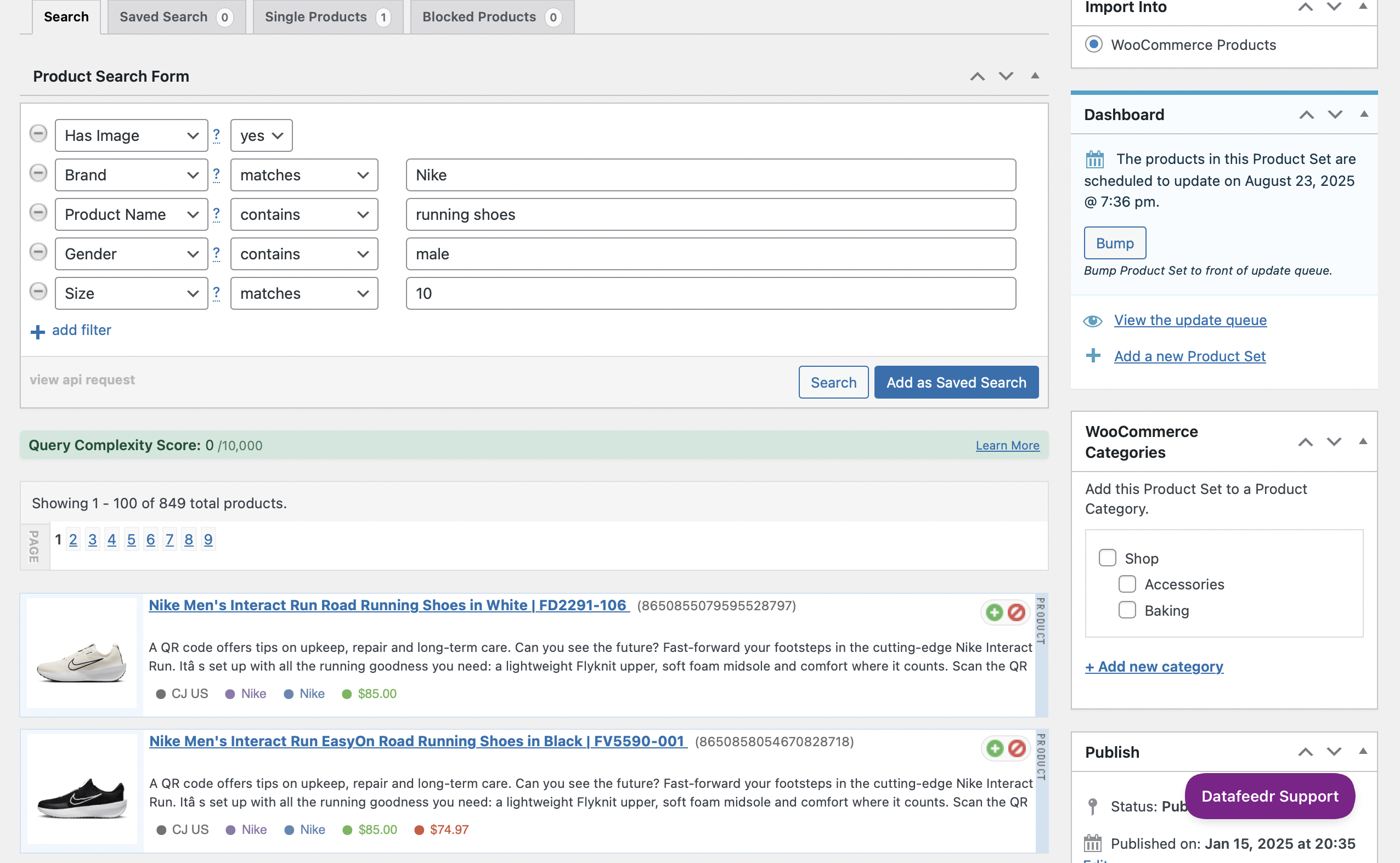Click the Search button
The width and height of the screenshot is (1400, 863).
click(833, 382)
